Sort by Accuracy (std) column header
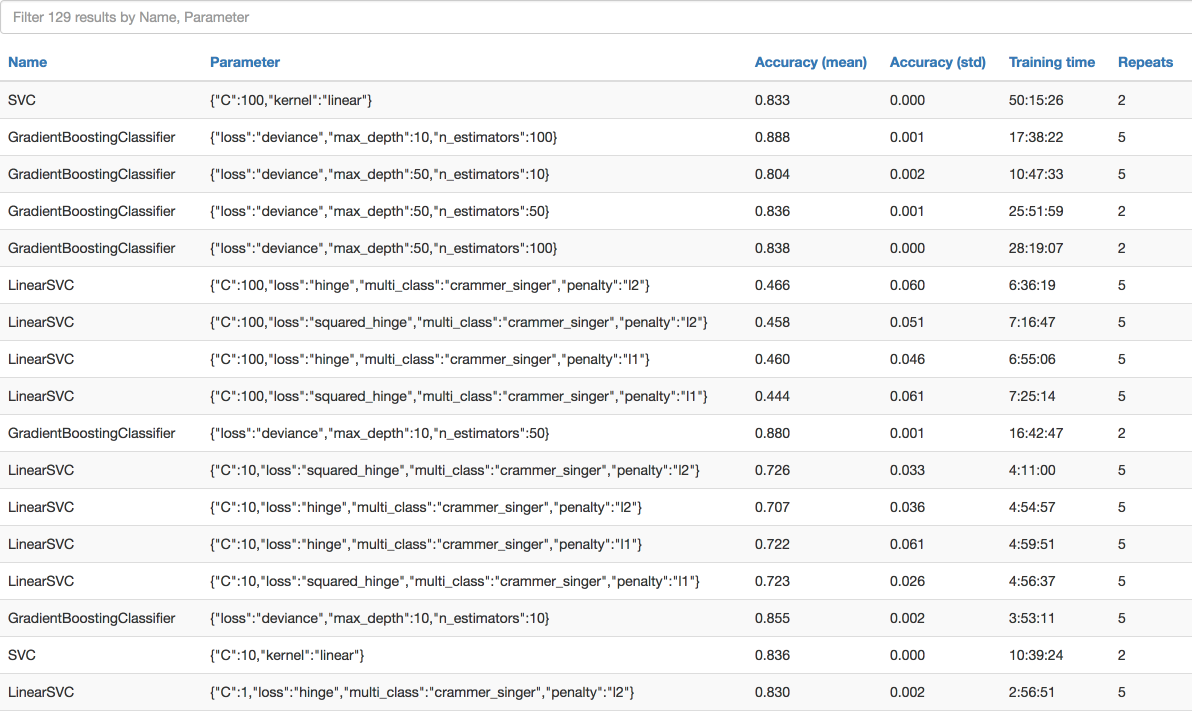The image size is (1192, 711). pyautogui.click(x=937, y=62)
